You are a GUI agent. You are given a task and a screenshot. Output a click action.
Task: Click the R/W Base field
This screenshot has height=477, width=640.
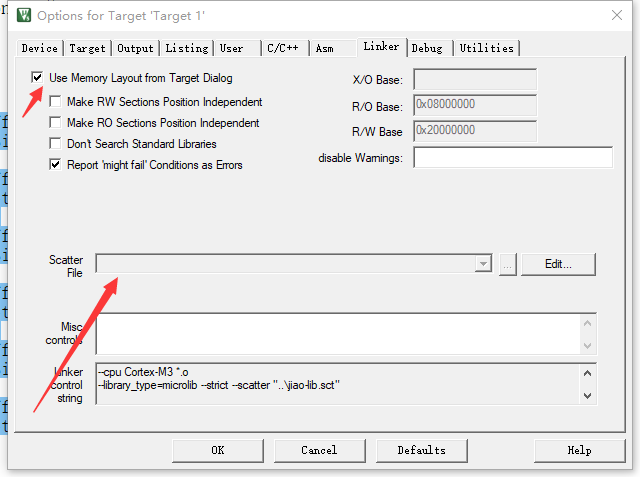[x=475, y=131]
